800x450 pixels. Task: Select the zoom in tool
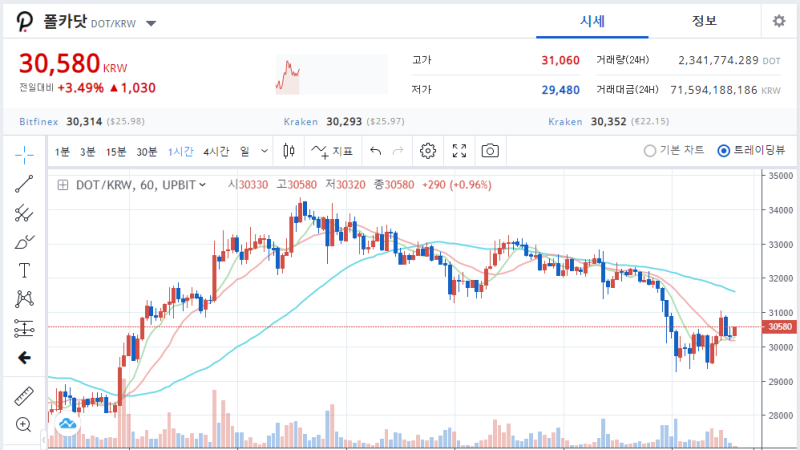click(x=24, y=424)
